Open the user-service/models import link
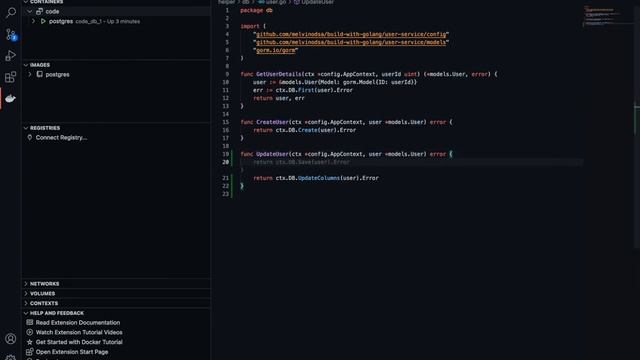The image size is (640, 360). 351,42
